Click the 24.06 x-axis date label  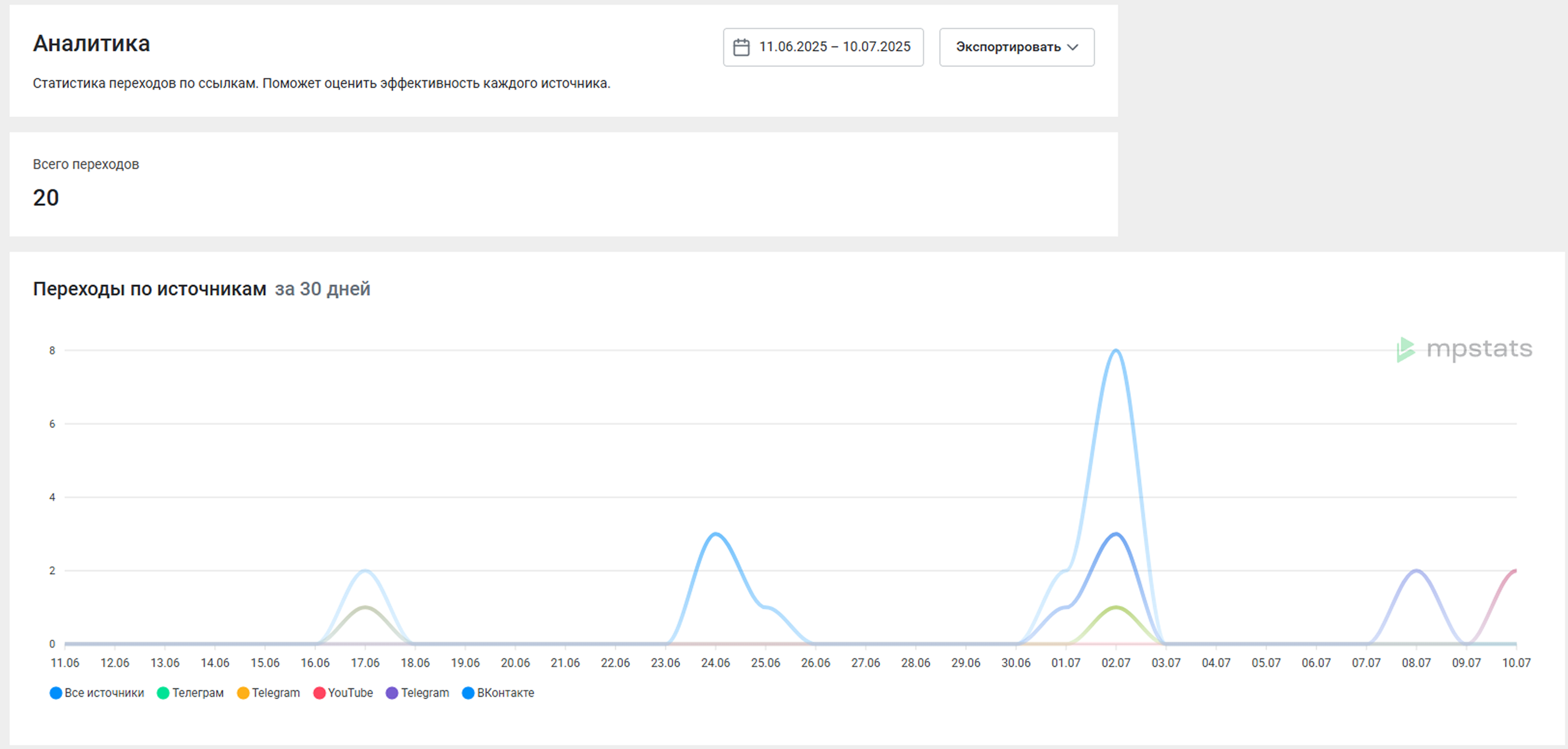tap(715, 663)
